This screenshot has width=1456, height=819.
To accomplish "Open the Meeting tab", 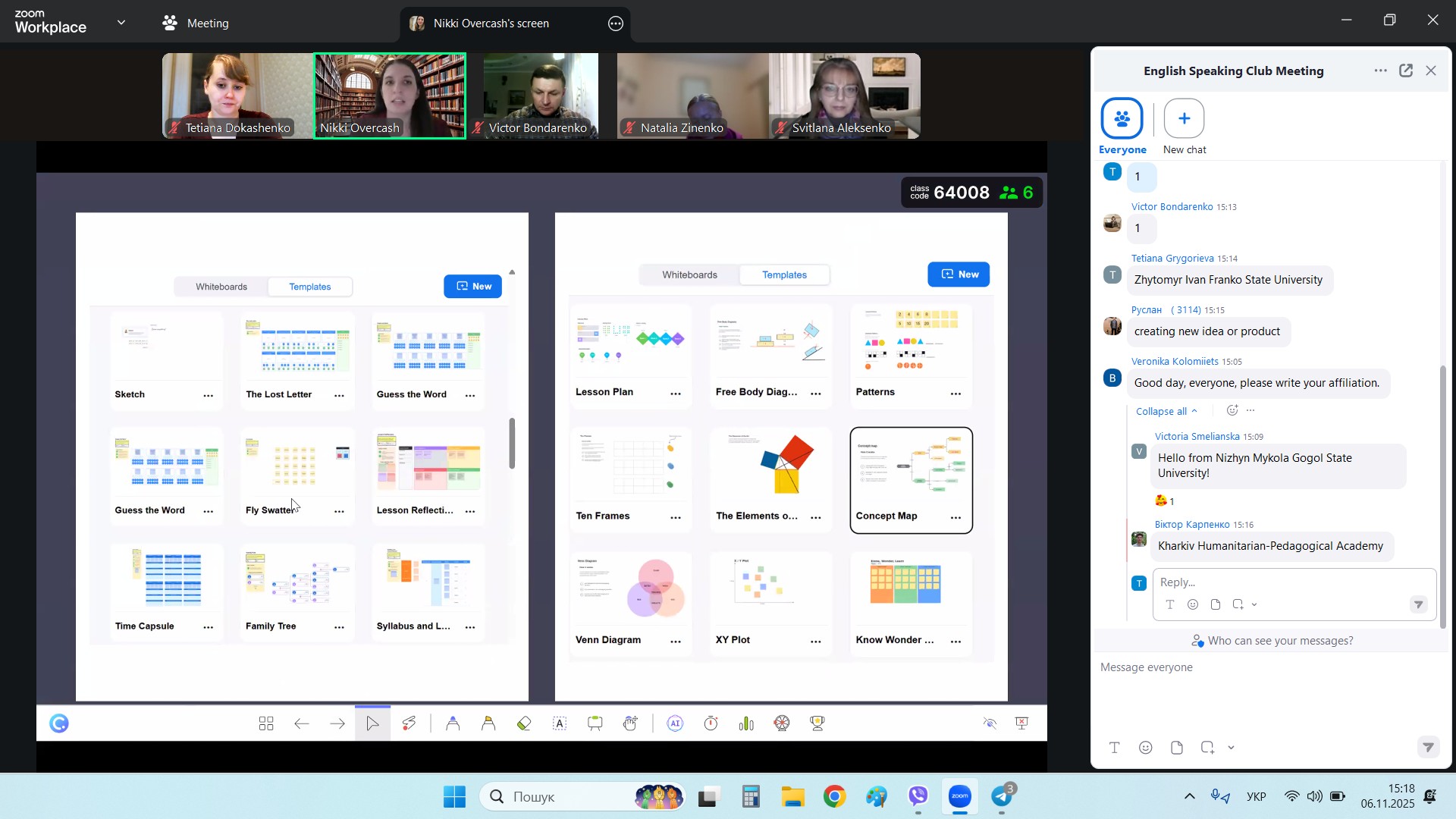I will (196, 24).
